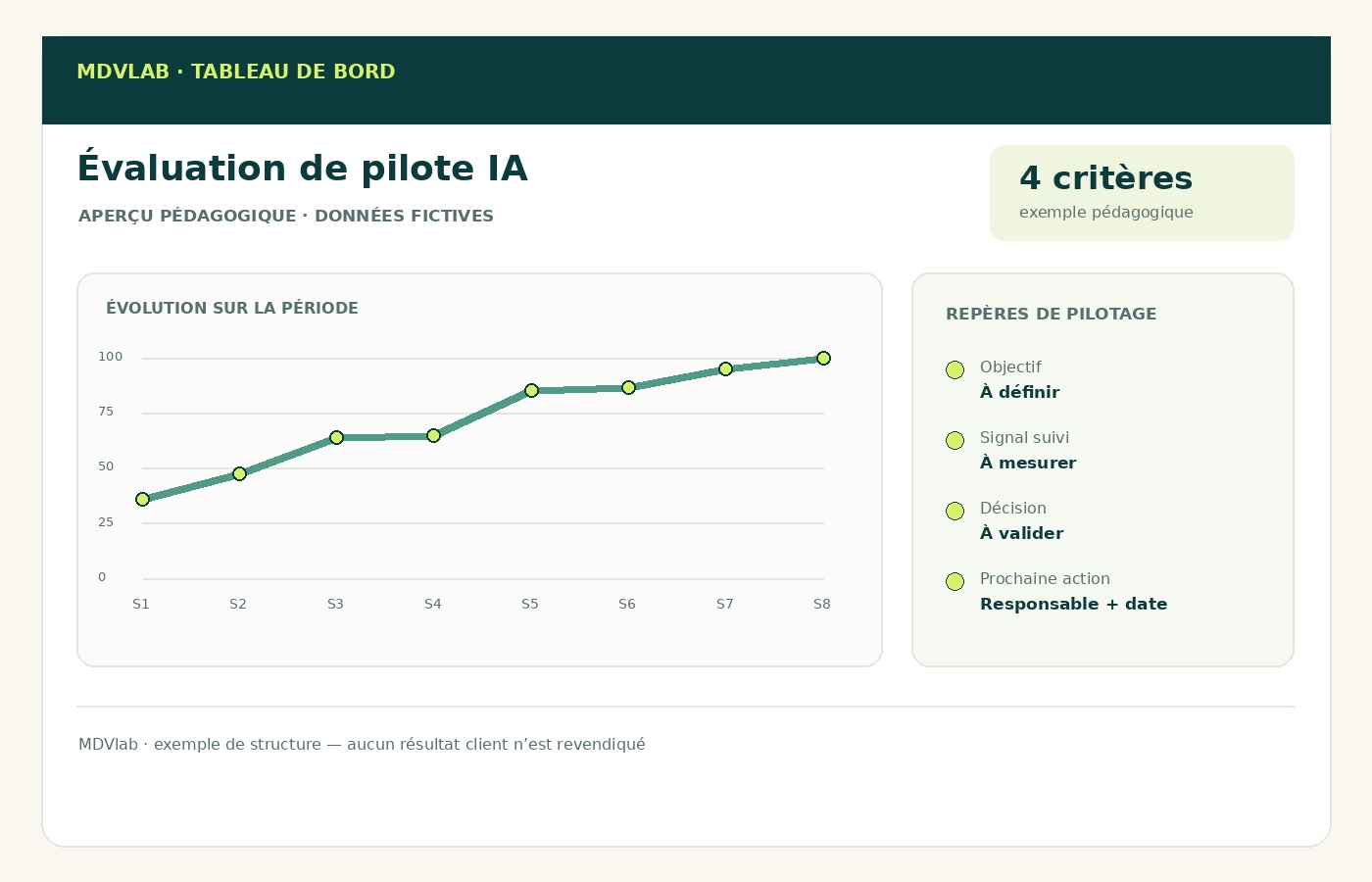Click the "4 critères" badge heading
The image size is (1372, 882).
tap(1105, 178)
